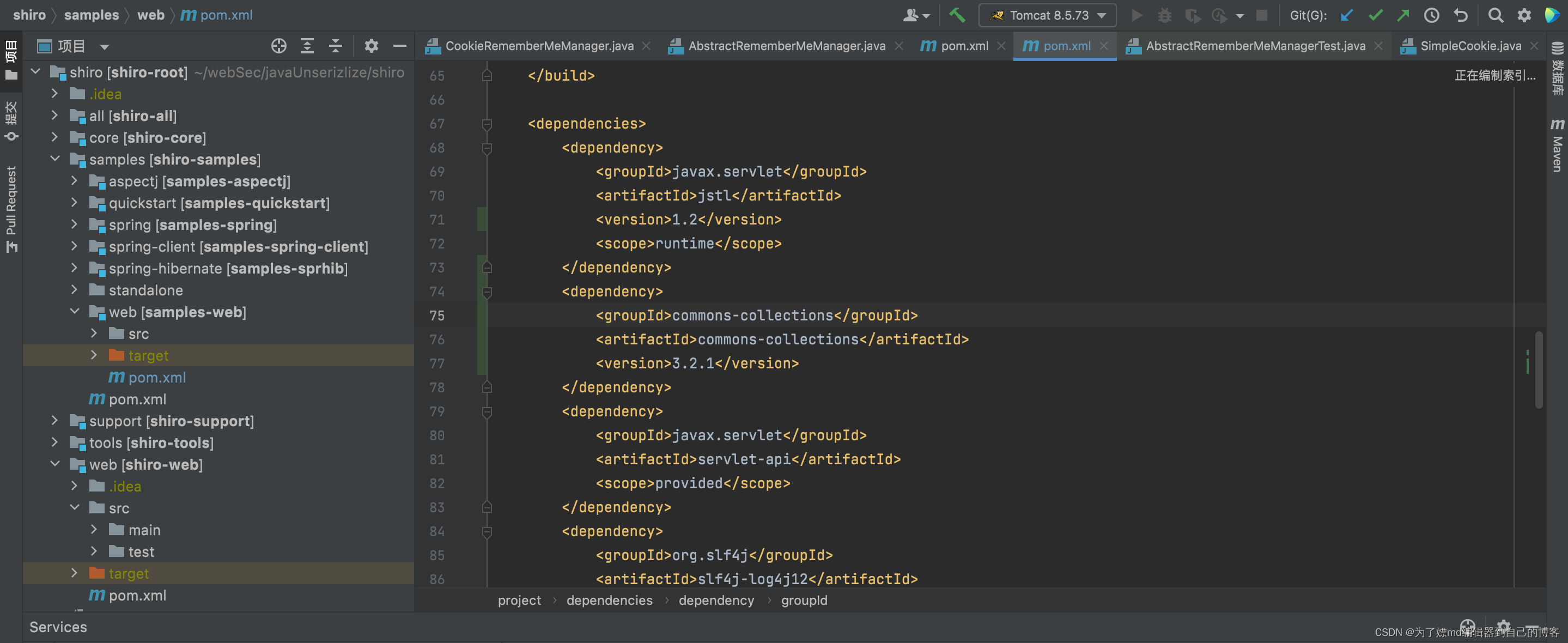The height and width of the screenshot is (643, 1568).
Task: Open the Maven tool window
Action: (1557, 146)
